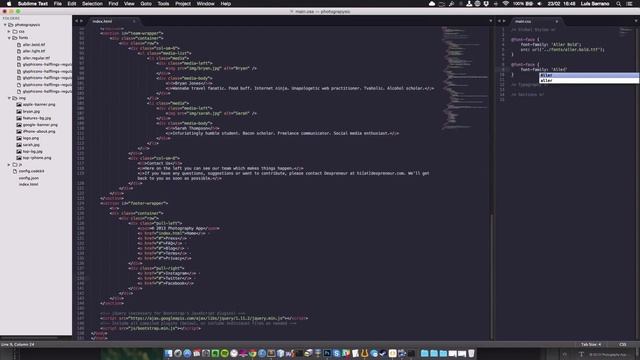Open the Apple menu
This screenshot has height=360, width=640.
pyautogui.click(x=9, y=4)
